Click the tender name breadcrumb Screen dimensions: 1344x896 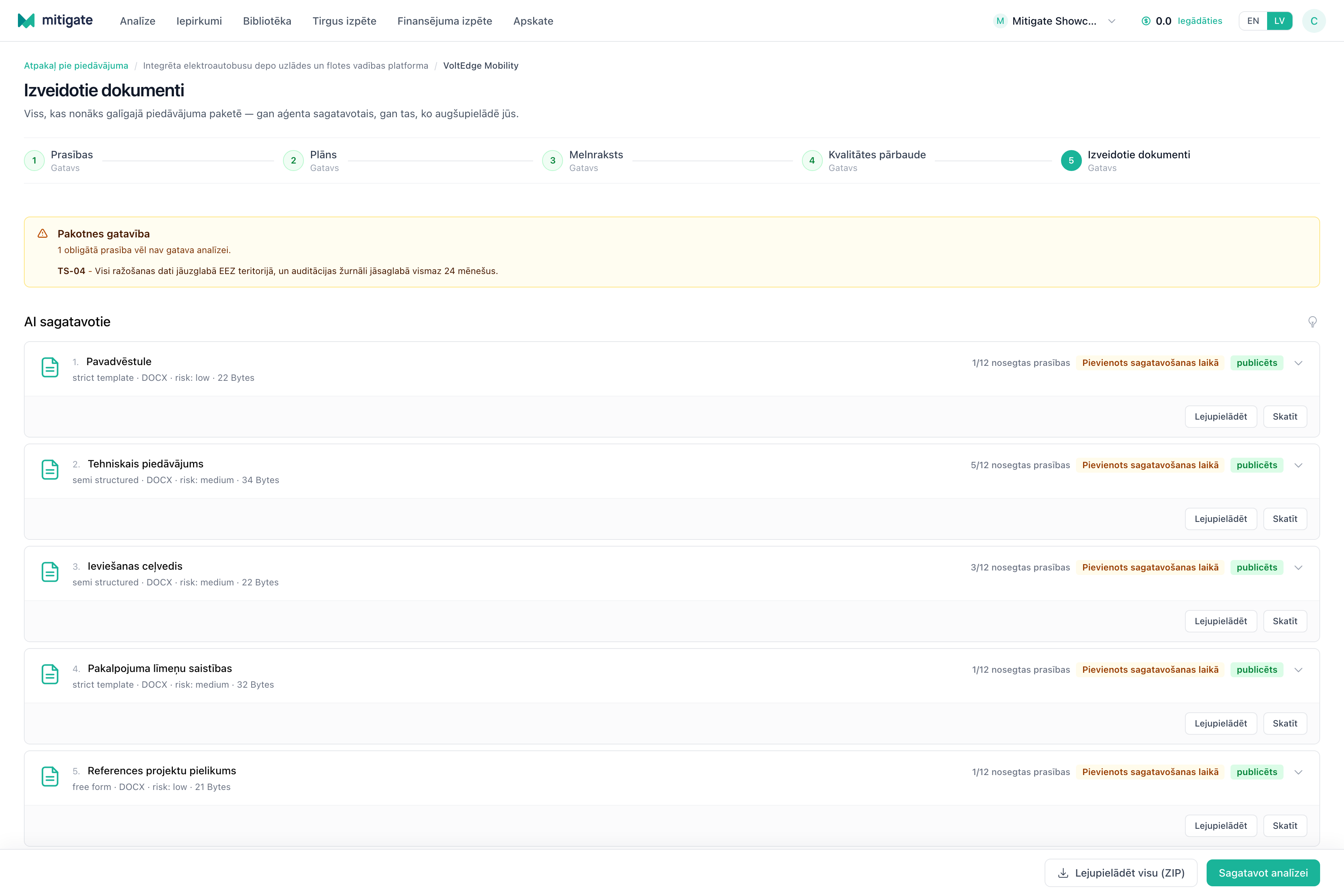pyautogui.click(x=285, y=66)
